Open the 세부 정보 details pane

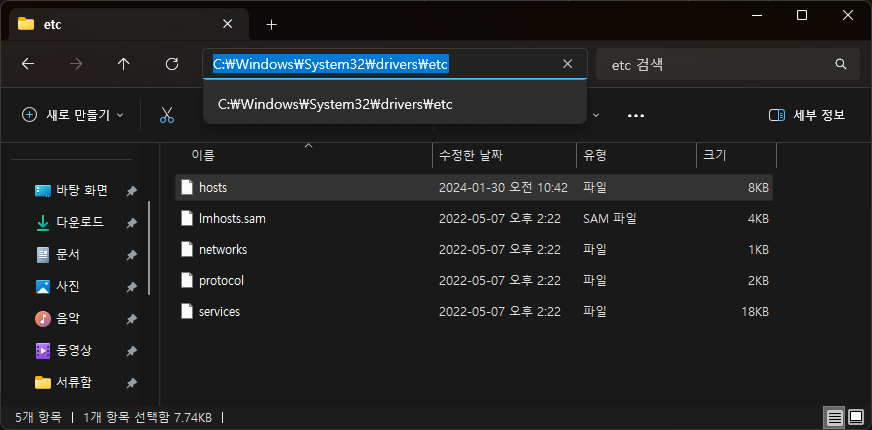tap(807, 115)
